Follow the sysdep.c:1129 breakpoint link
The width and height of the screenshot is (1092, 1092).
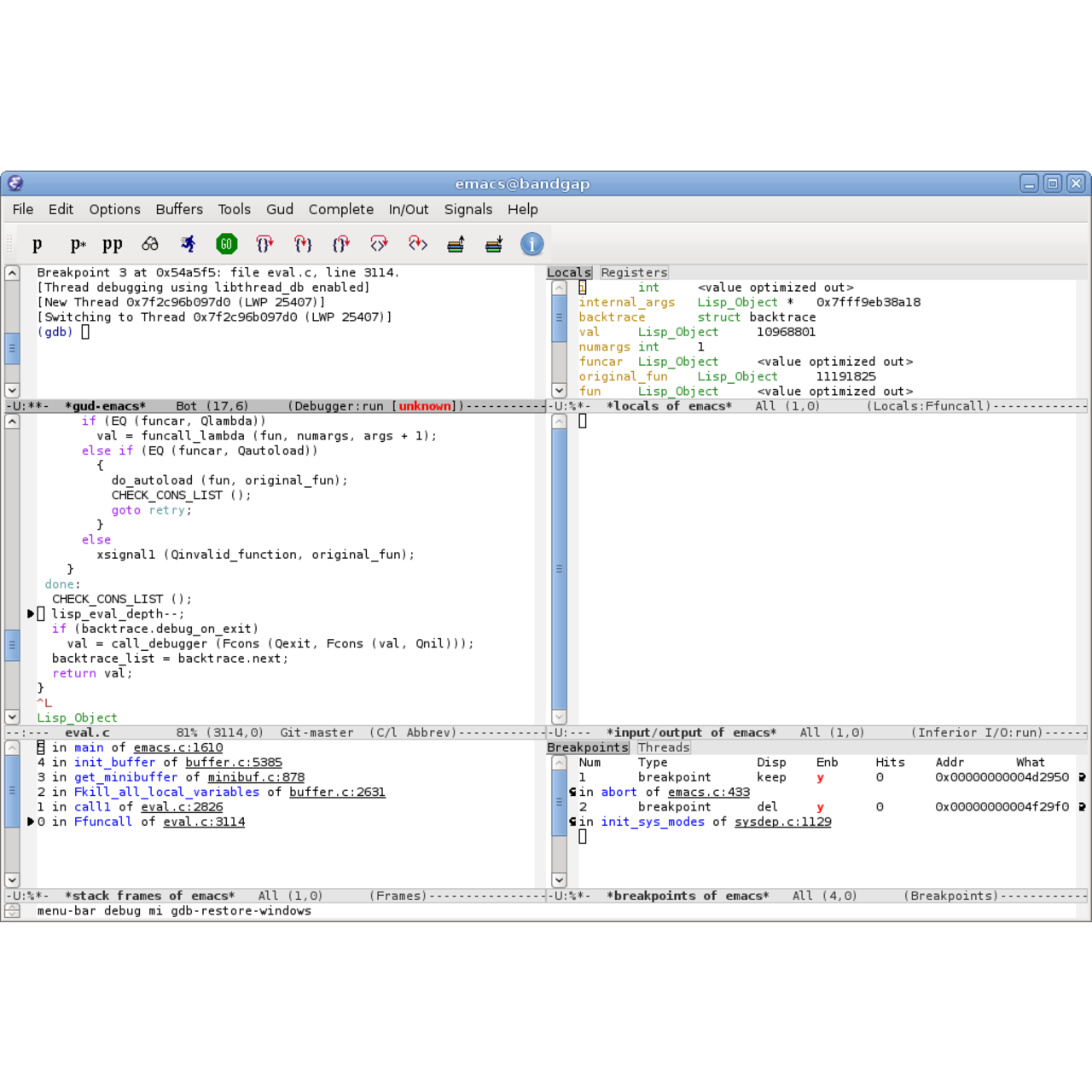782,822
